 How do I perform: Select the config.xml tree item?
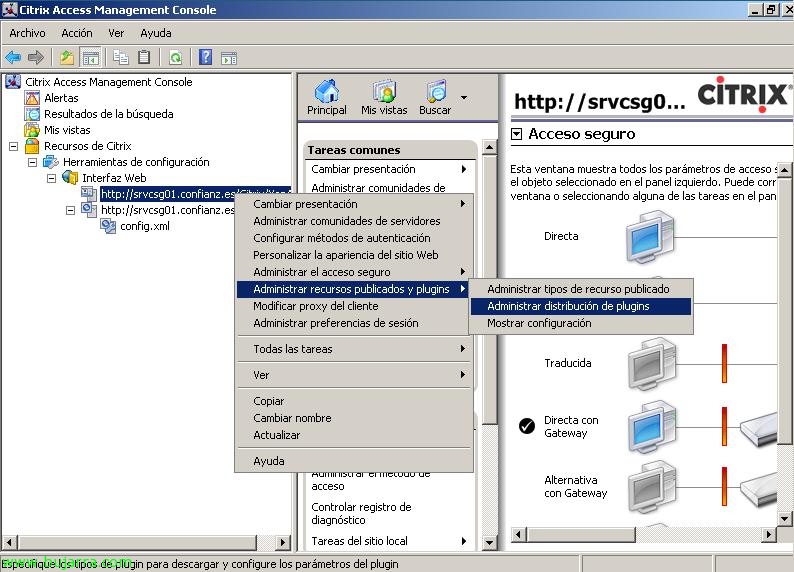pos(145,226)
